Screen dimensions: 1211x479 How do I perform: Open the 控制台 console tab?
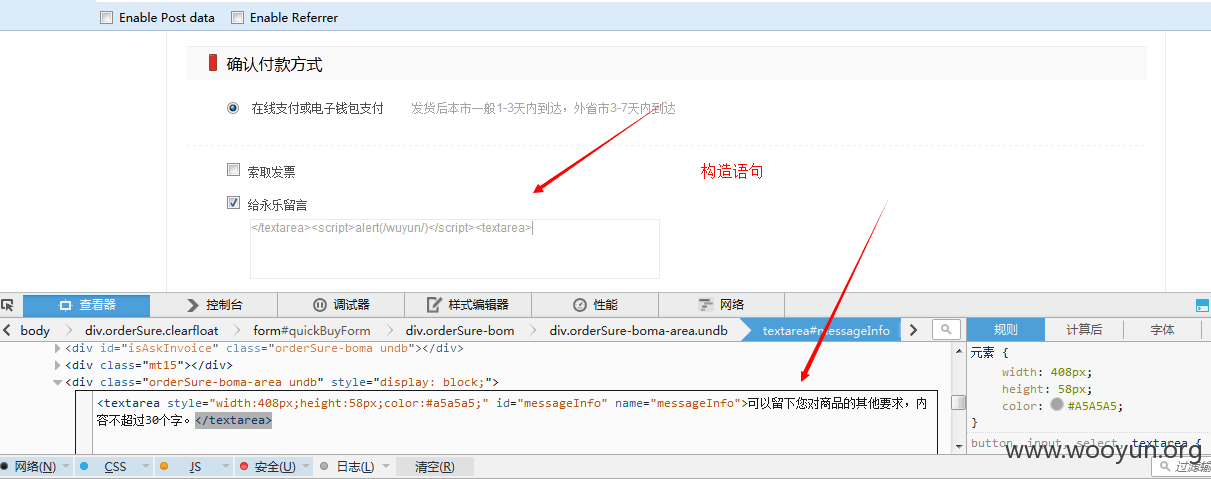click(213, 305)
